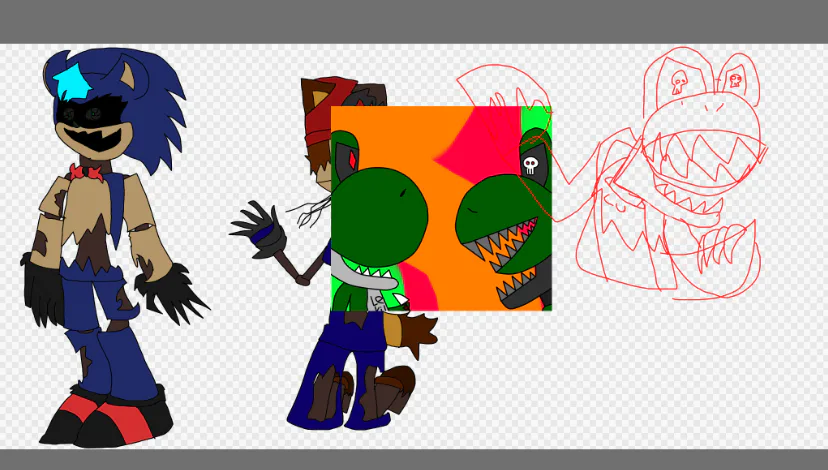Screen dimensions: 828x470
Task: Click the red bow tie on hedgehog
Action: pyautogui.click(x=86, y=173)
